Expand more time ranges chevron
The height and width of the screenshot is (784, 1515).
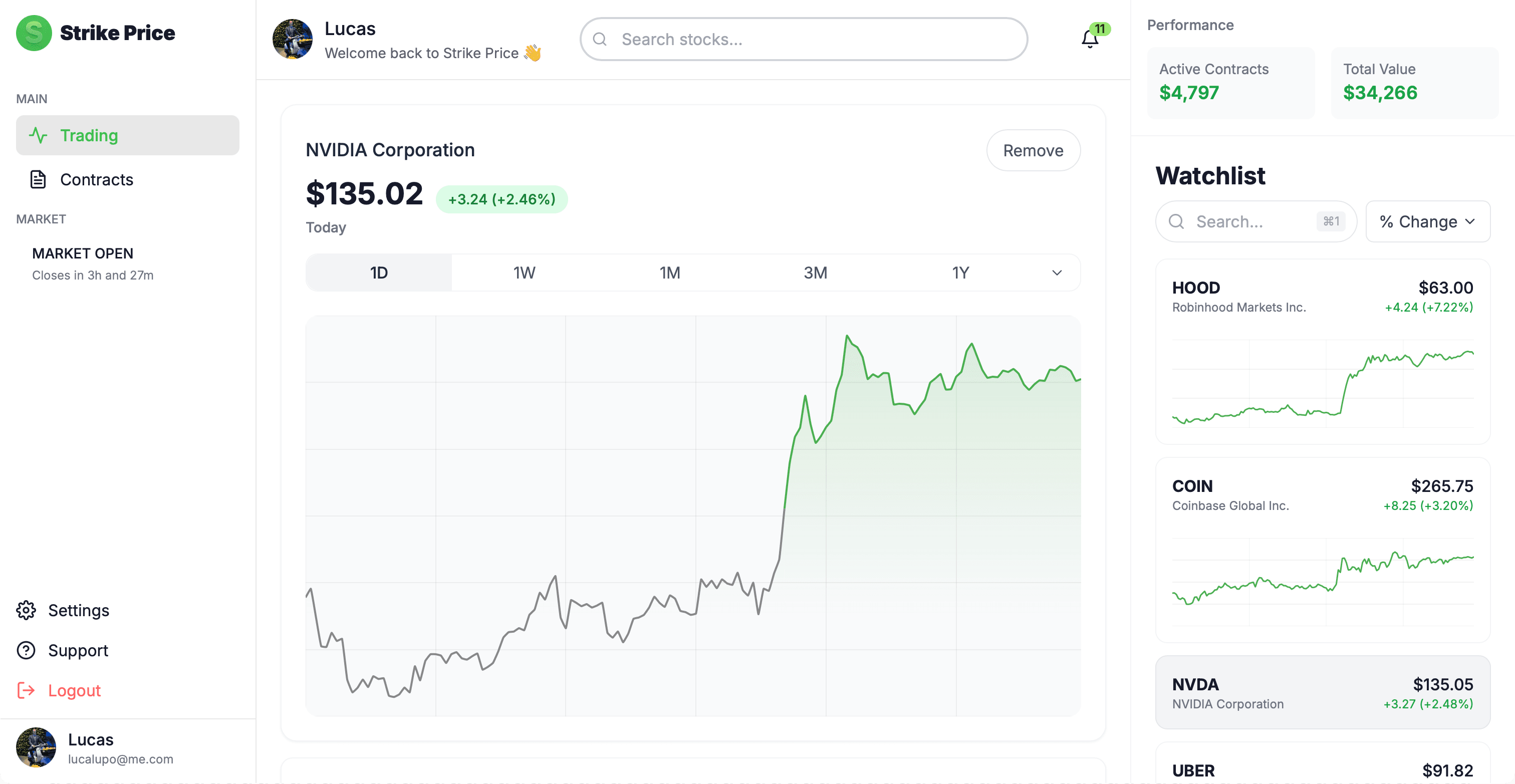pos(1057,273)
